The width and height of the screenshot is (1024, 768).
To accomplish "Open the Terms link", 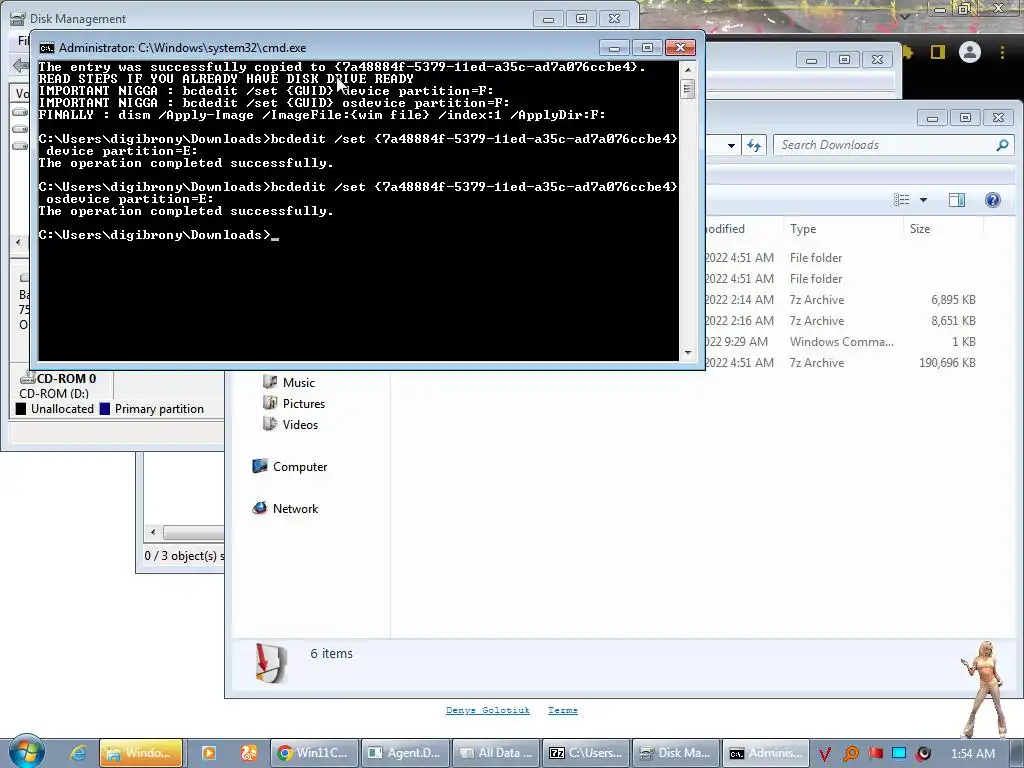I will (x=563, y=710).
